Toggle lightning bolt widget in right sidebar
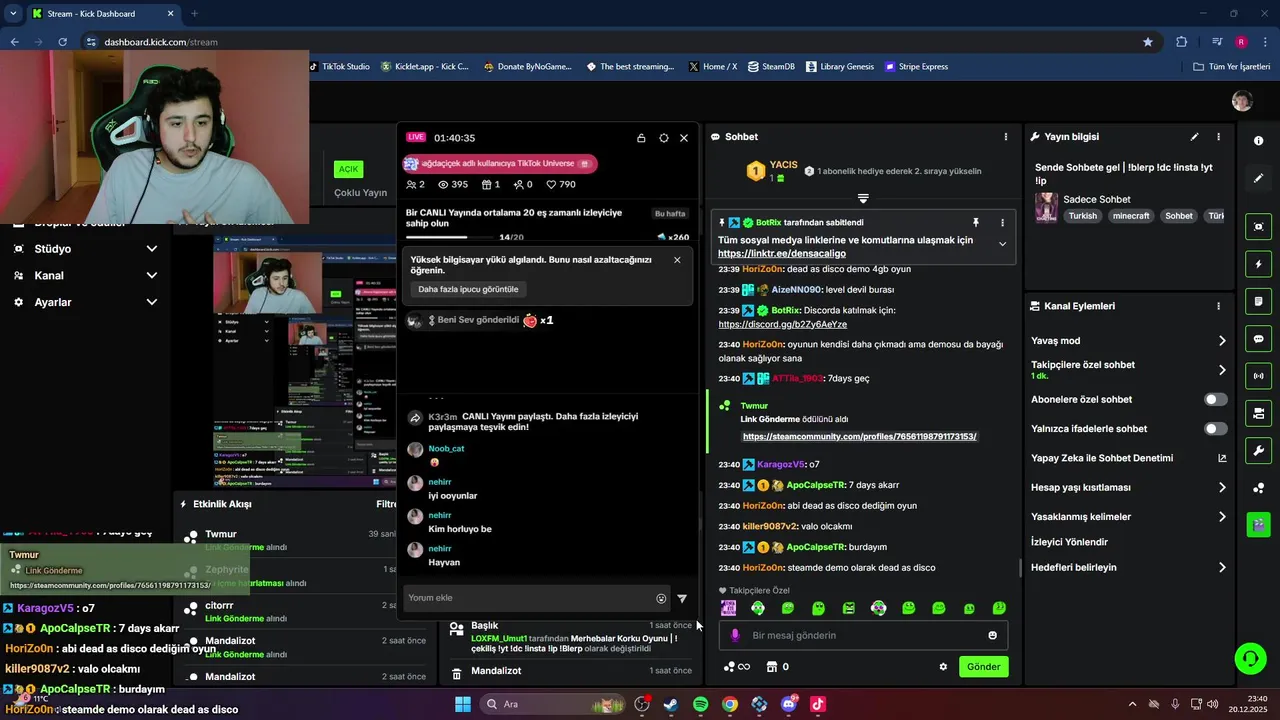The width and height of the screenshot is (1280, 720). (1259, 264)
